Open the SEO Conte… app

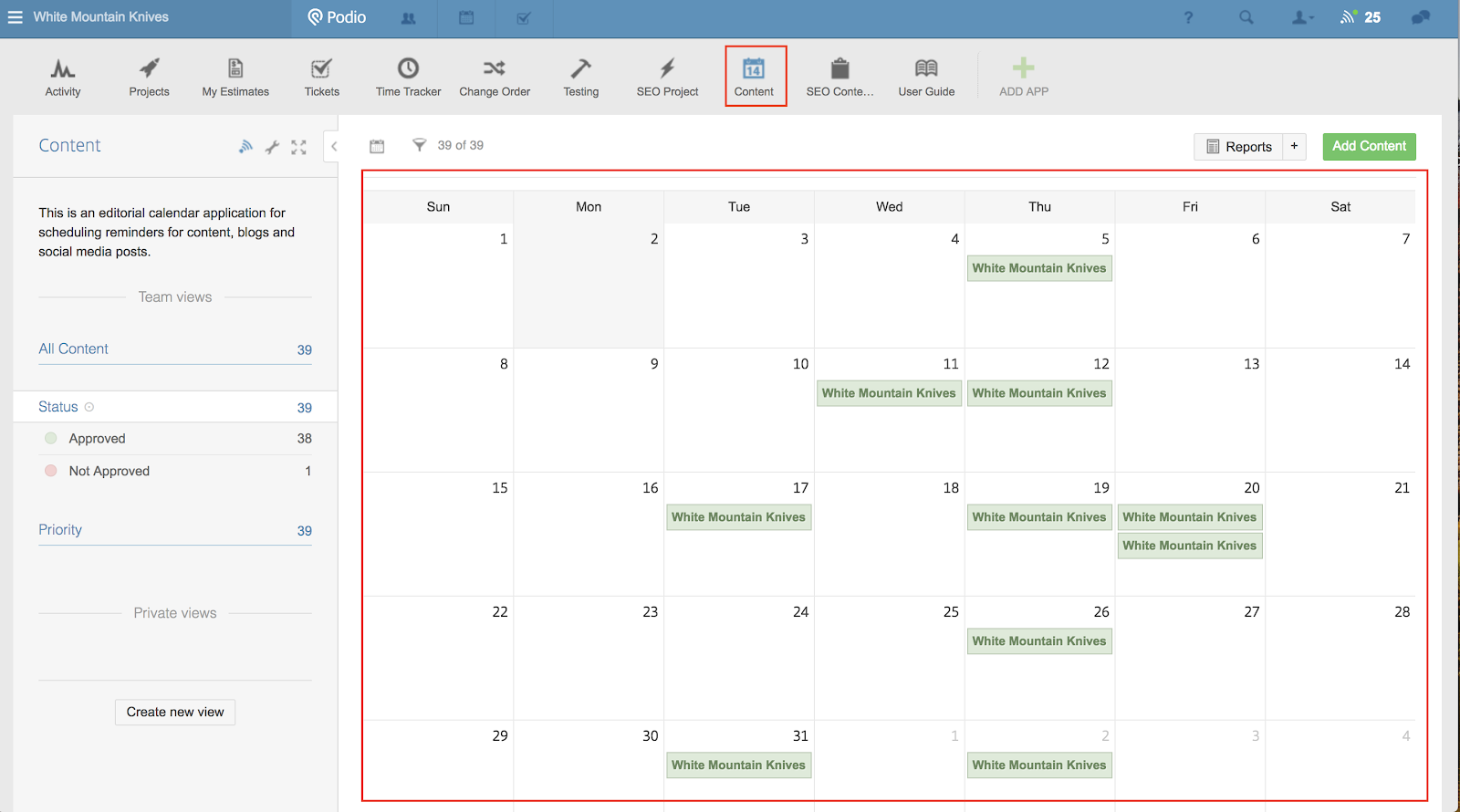[x=840, y=78]
